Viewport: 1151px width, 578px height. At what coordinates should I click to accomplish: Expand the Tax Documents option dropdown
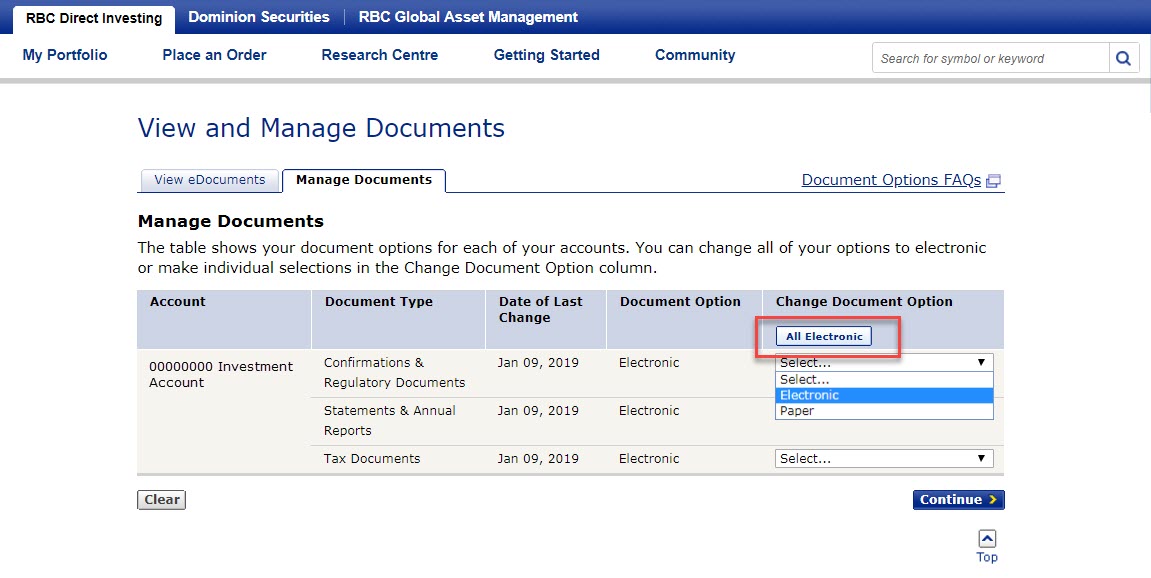pyautogui.click(x=884, y=459)
